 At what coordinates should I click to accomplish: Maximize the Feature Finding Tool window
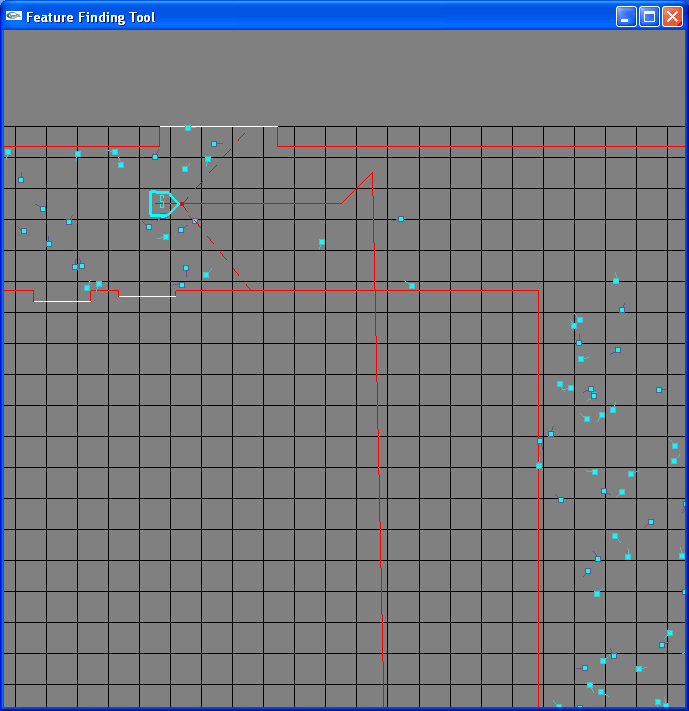pos(649,17)
